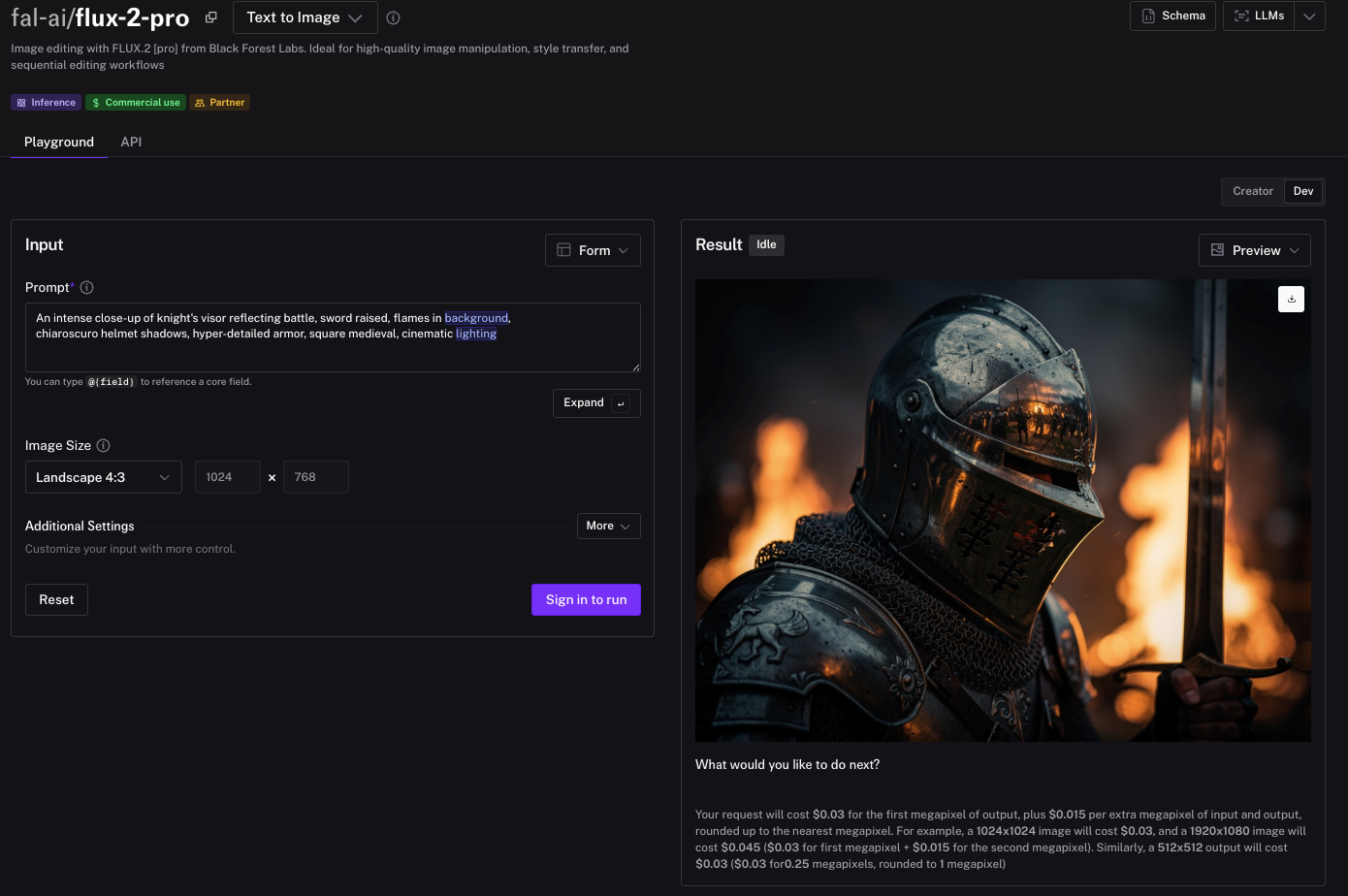Click the Prompt info icon

click(86, 287)
